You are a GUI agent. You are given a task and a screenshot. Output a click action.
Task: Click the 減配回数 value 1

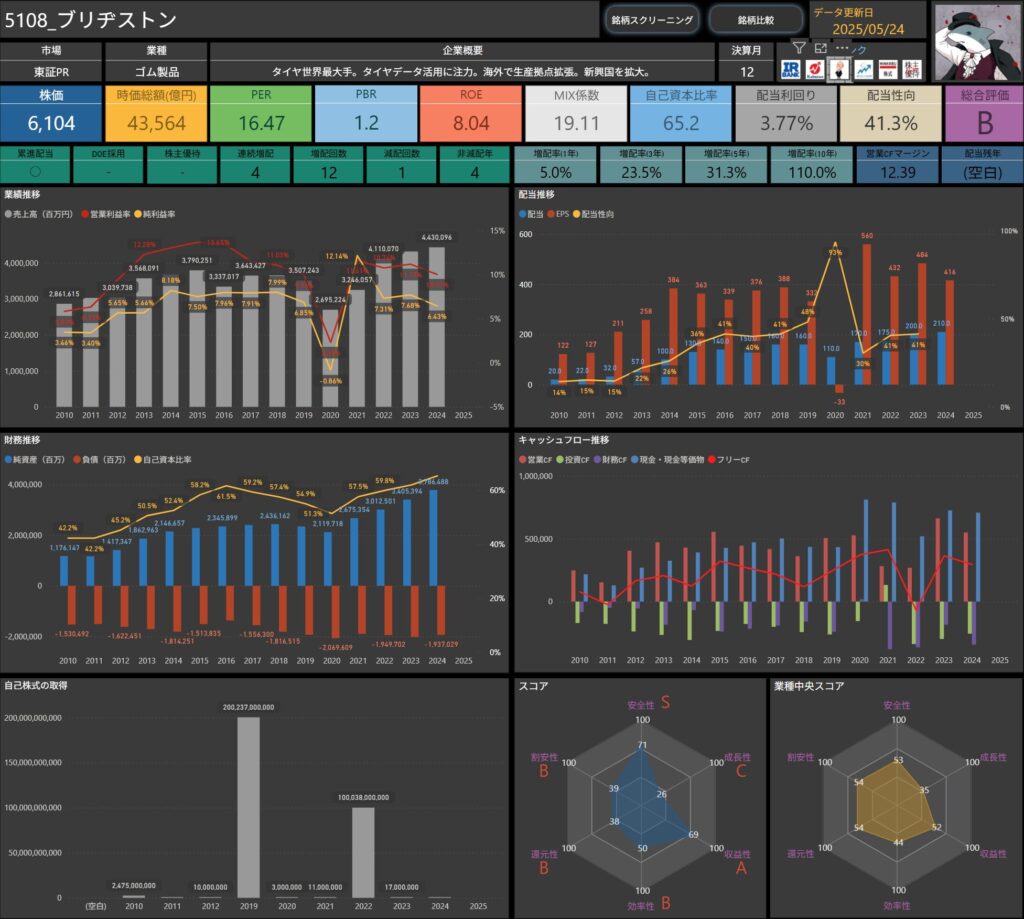pos(402,172)
